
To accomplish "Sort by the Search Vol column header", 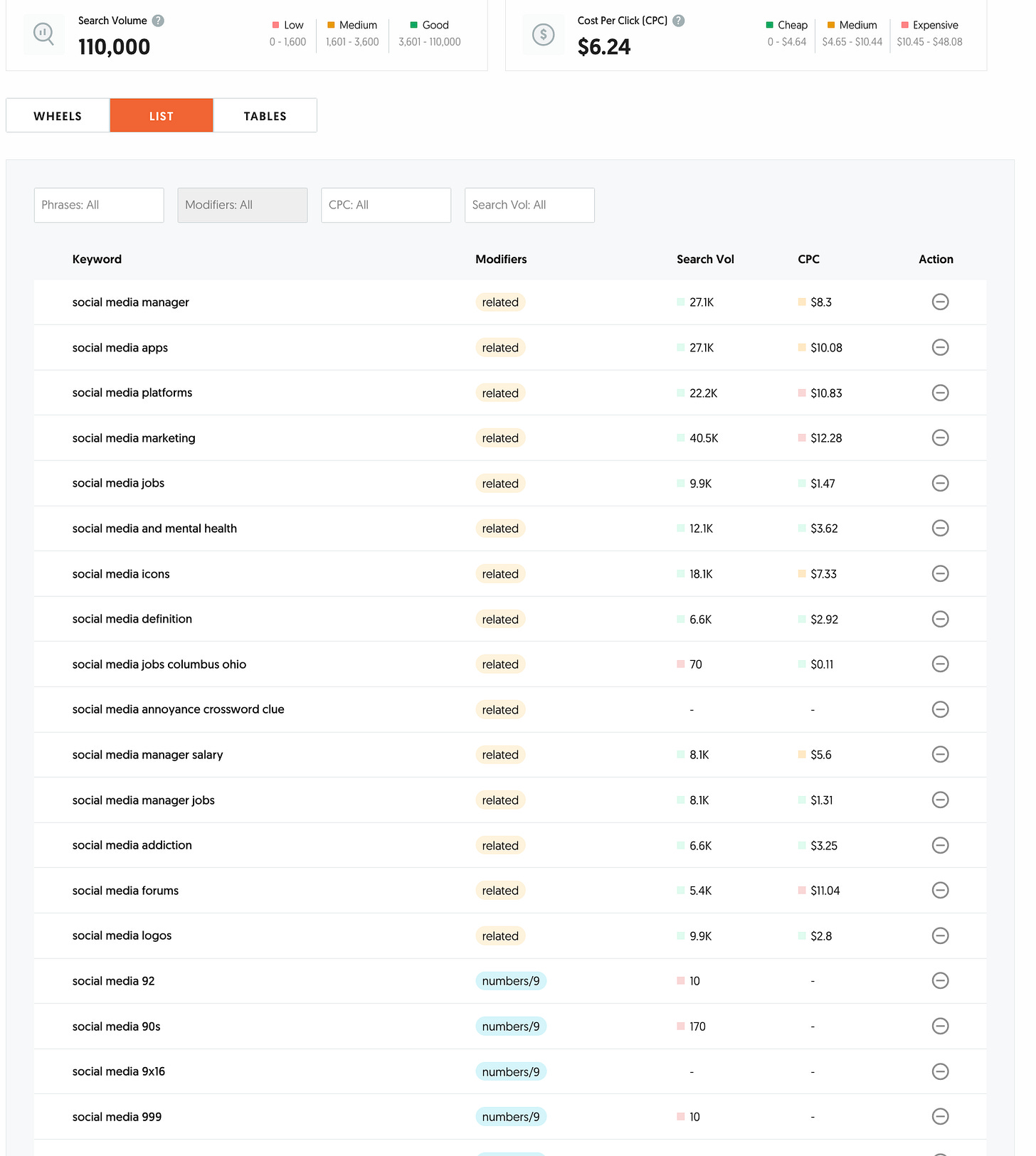I will (x=705, y=259).
